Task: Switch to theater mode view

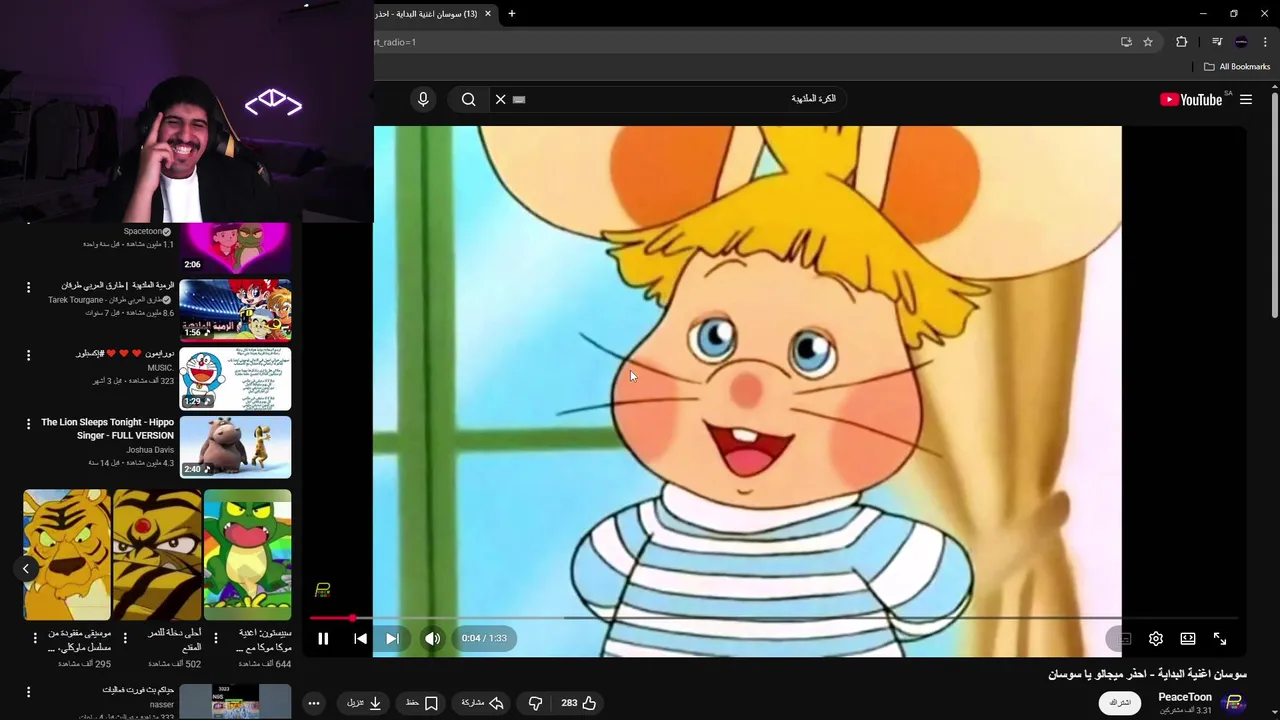Action: coord(1188,638)
